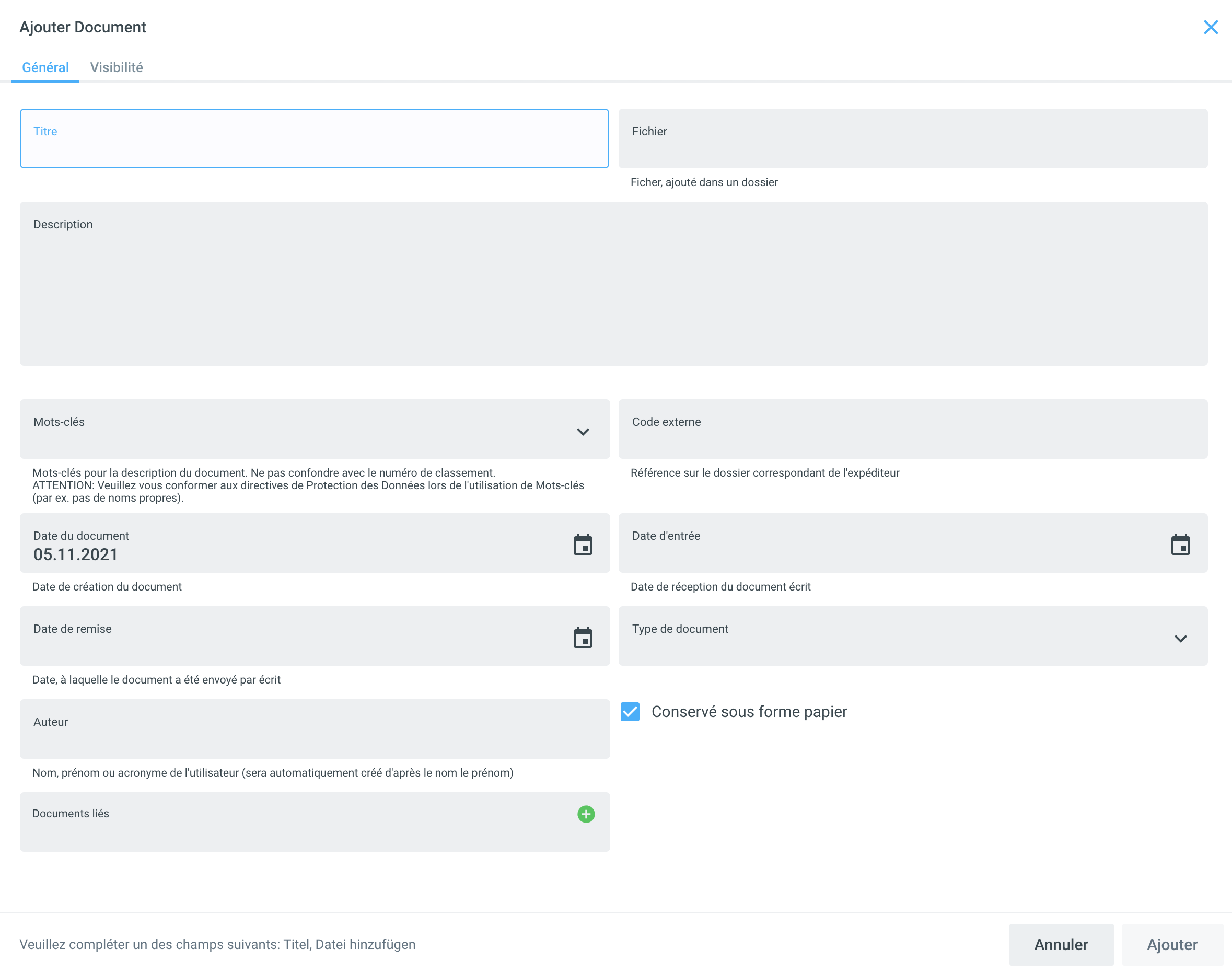This screenshot has height=972, width=1232.
Task: Expand the Type de document dropdown
Action: tap(1180, 639)
